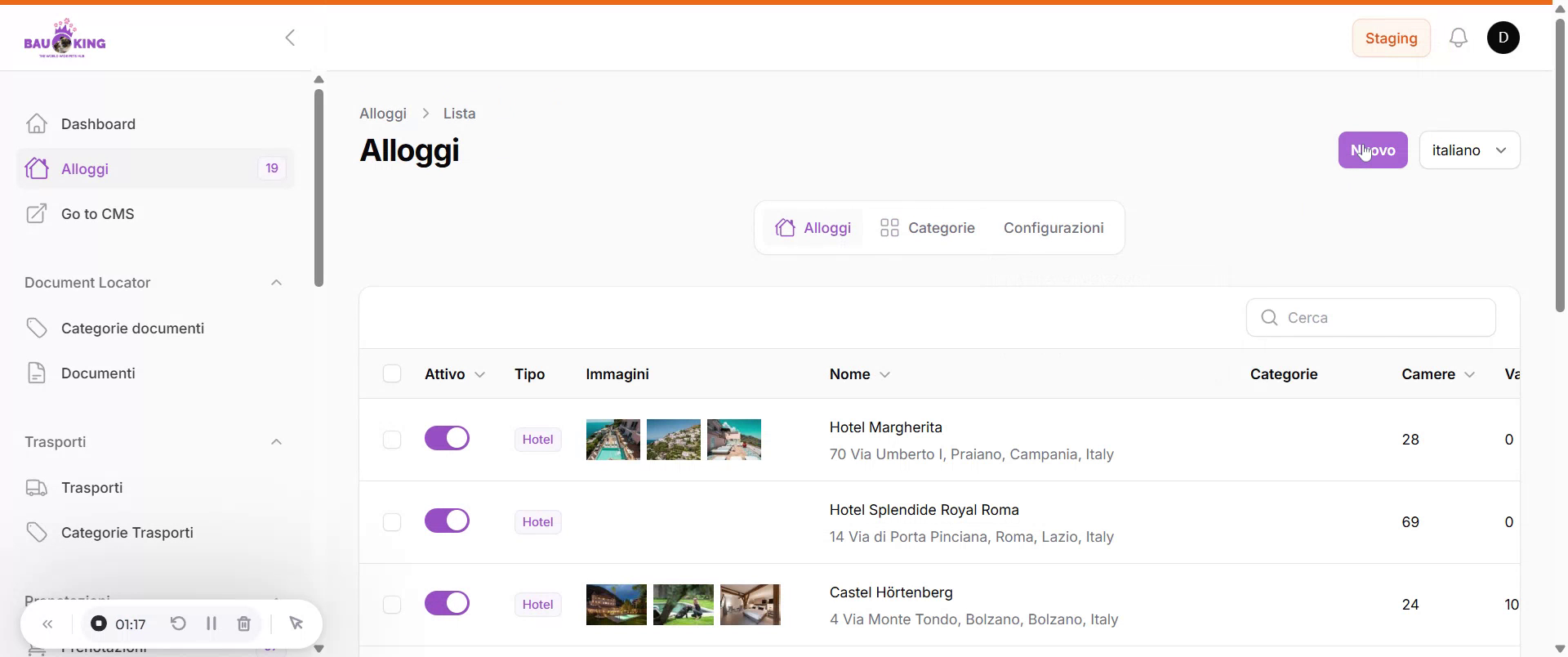Screen dimensions: 1568x657
Task: Stop the recording at 01:17
Action: [x=99, y=623]
